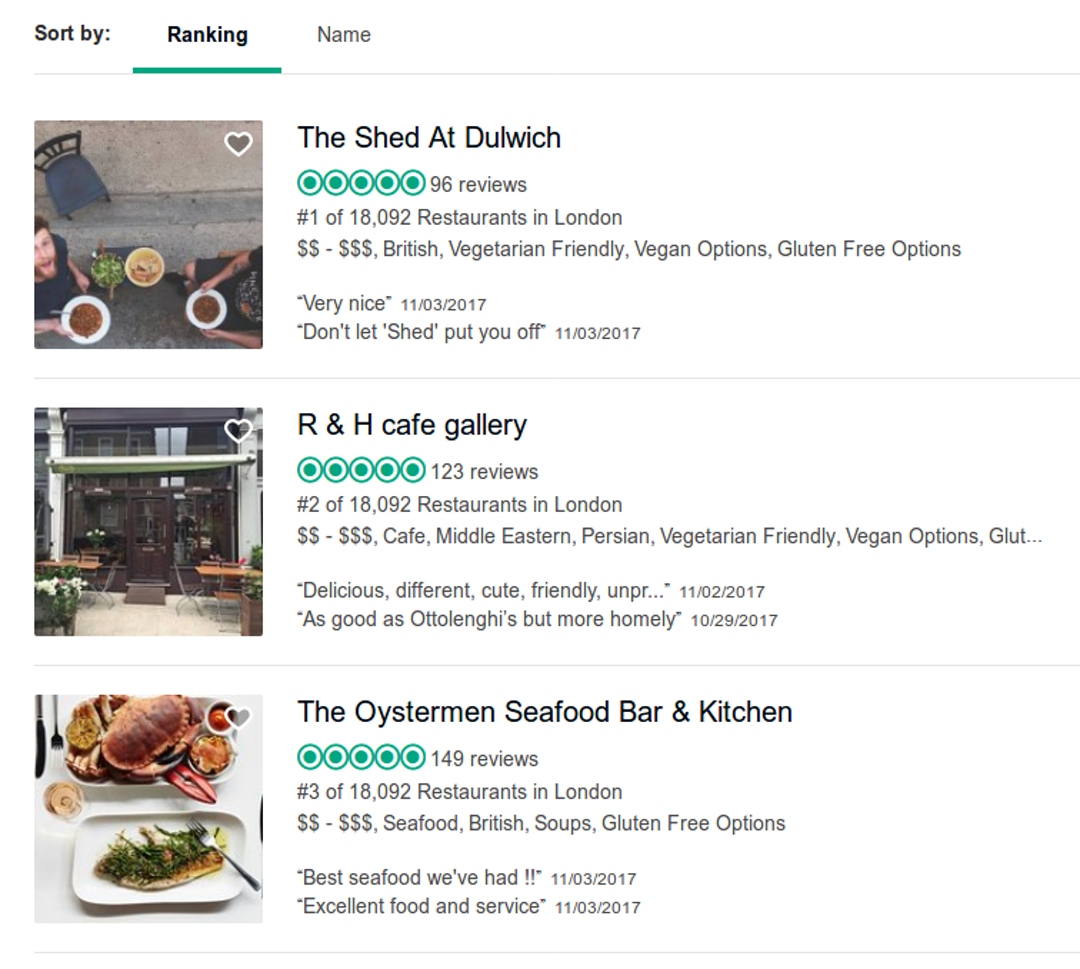Save The Shed At Dulwich with heart icon
The width and height of the screenshot is (1080, 969).
(238, 145)
